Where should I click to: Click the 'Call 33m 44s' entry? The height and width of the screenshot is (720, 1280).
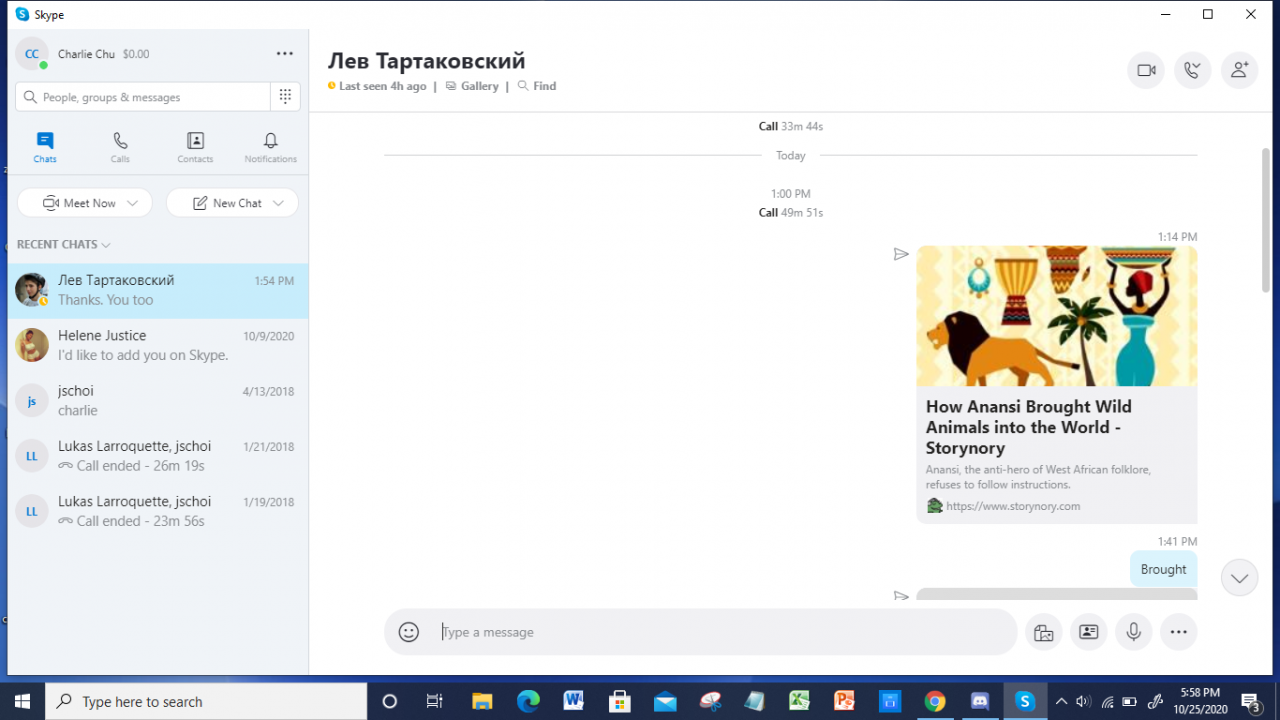[791, 126]
